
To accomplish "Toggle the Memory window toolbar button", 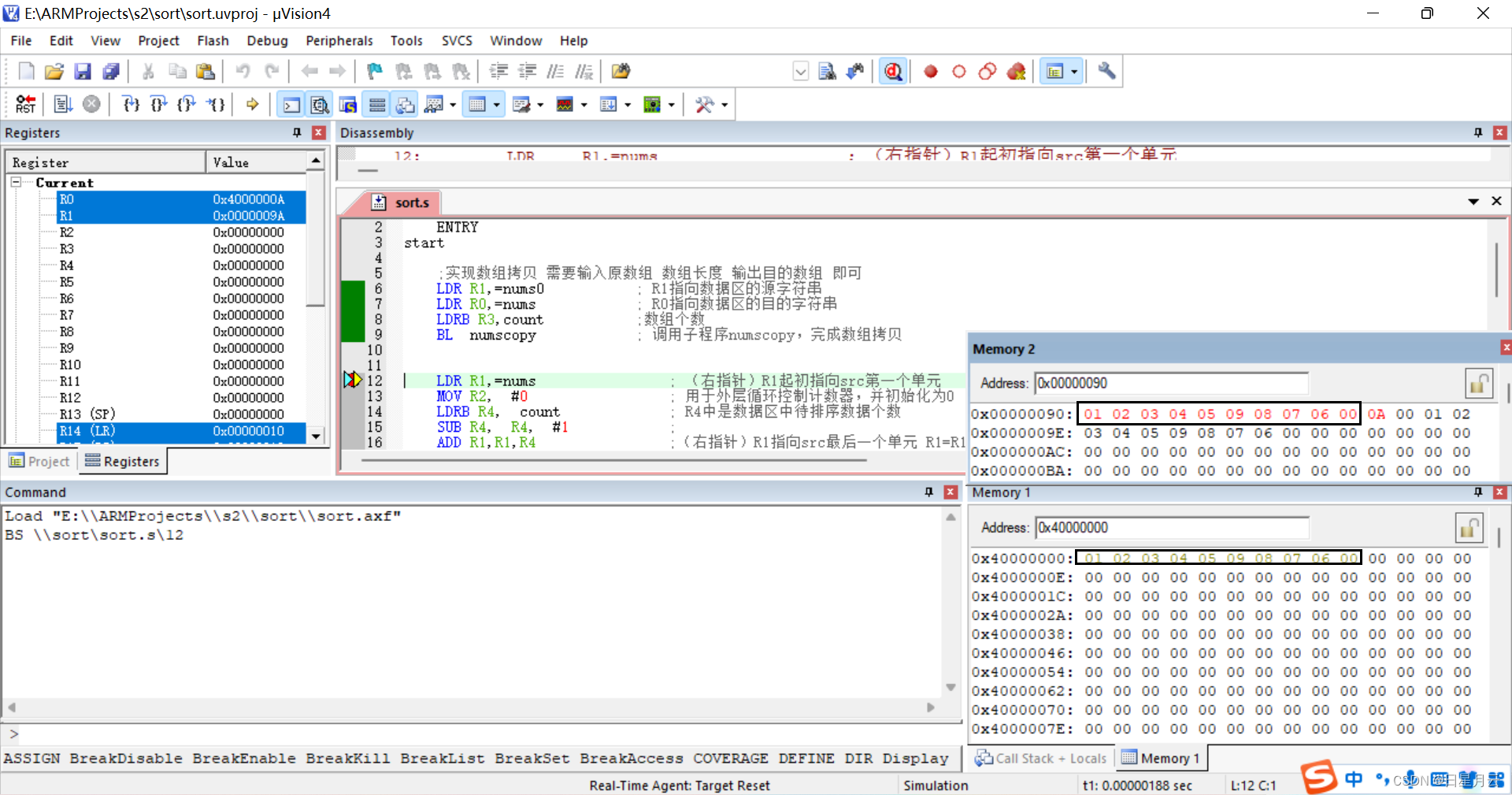I will 477,104.
